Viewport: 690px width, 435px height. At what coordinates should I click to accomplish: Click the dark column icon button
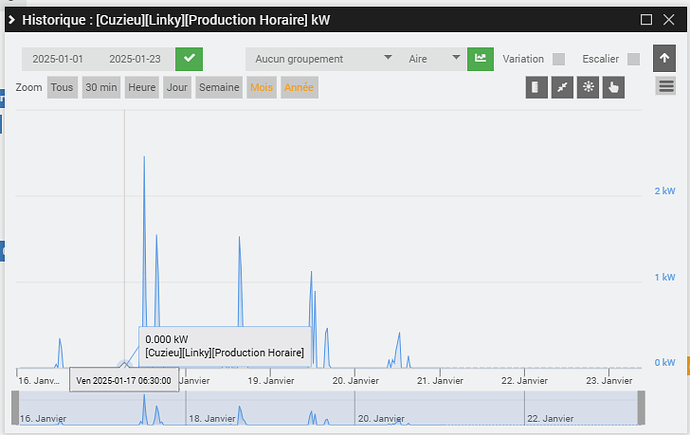[536, 87]
